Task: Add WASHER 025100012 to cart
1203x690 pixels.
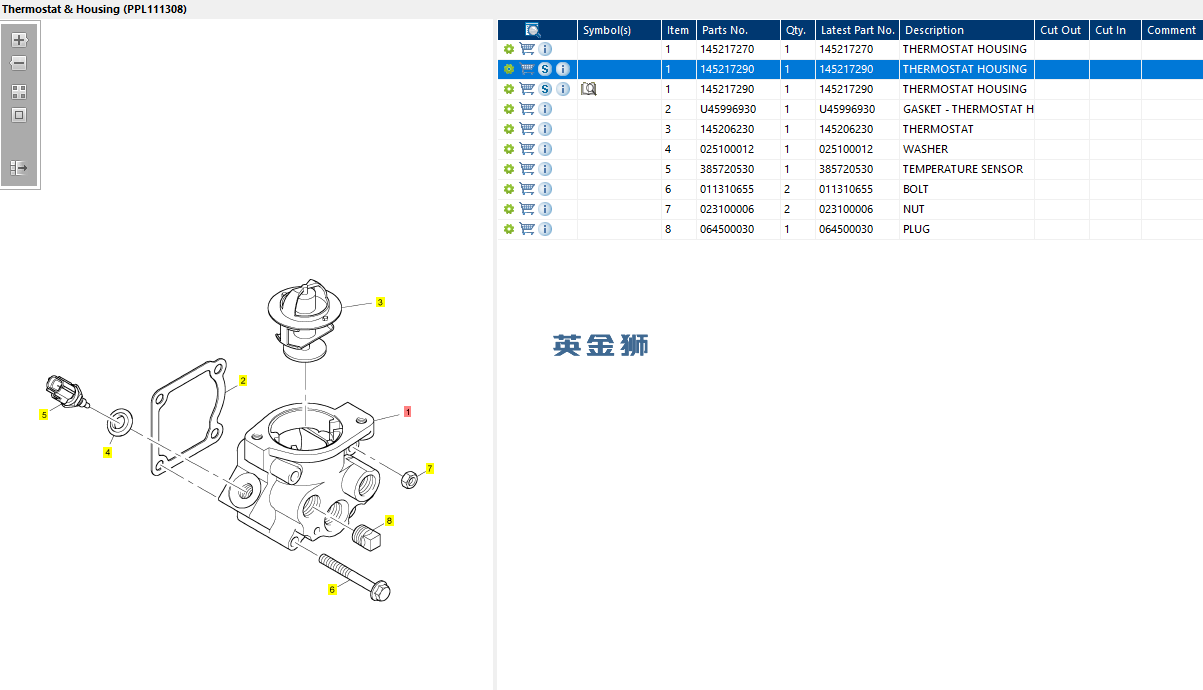Action: (527, 149)
